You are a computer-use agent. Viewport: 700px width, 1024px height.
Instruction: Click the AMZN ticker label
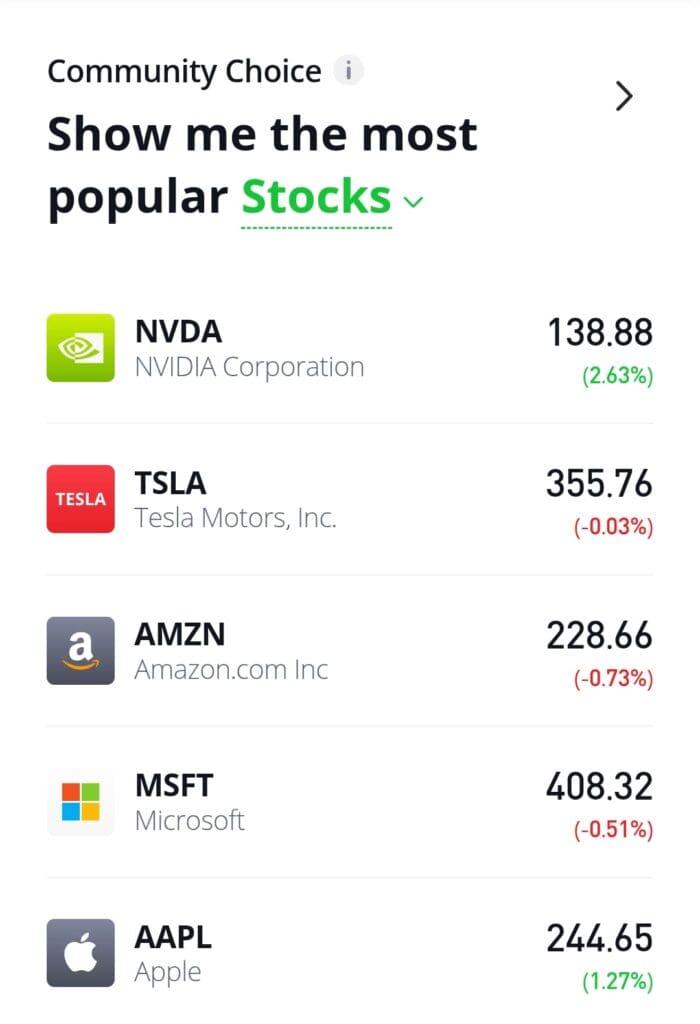coord(178,633)
